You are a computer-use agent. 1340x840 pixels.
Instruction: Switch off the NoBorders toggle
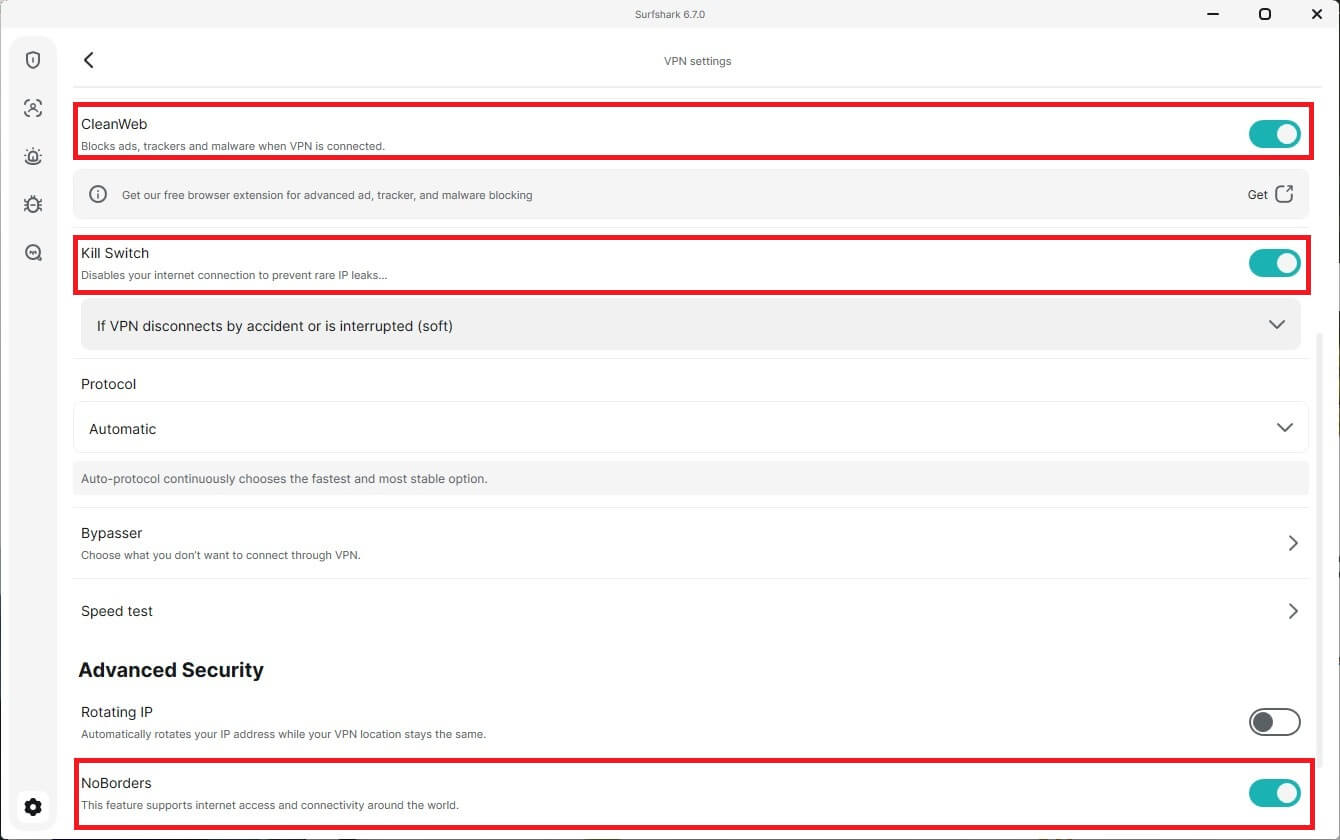1274,793
